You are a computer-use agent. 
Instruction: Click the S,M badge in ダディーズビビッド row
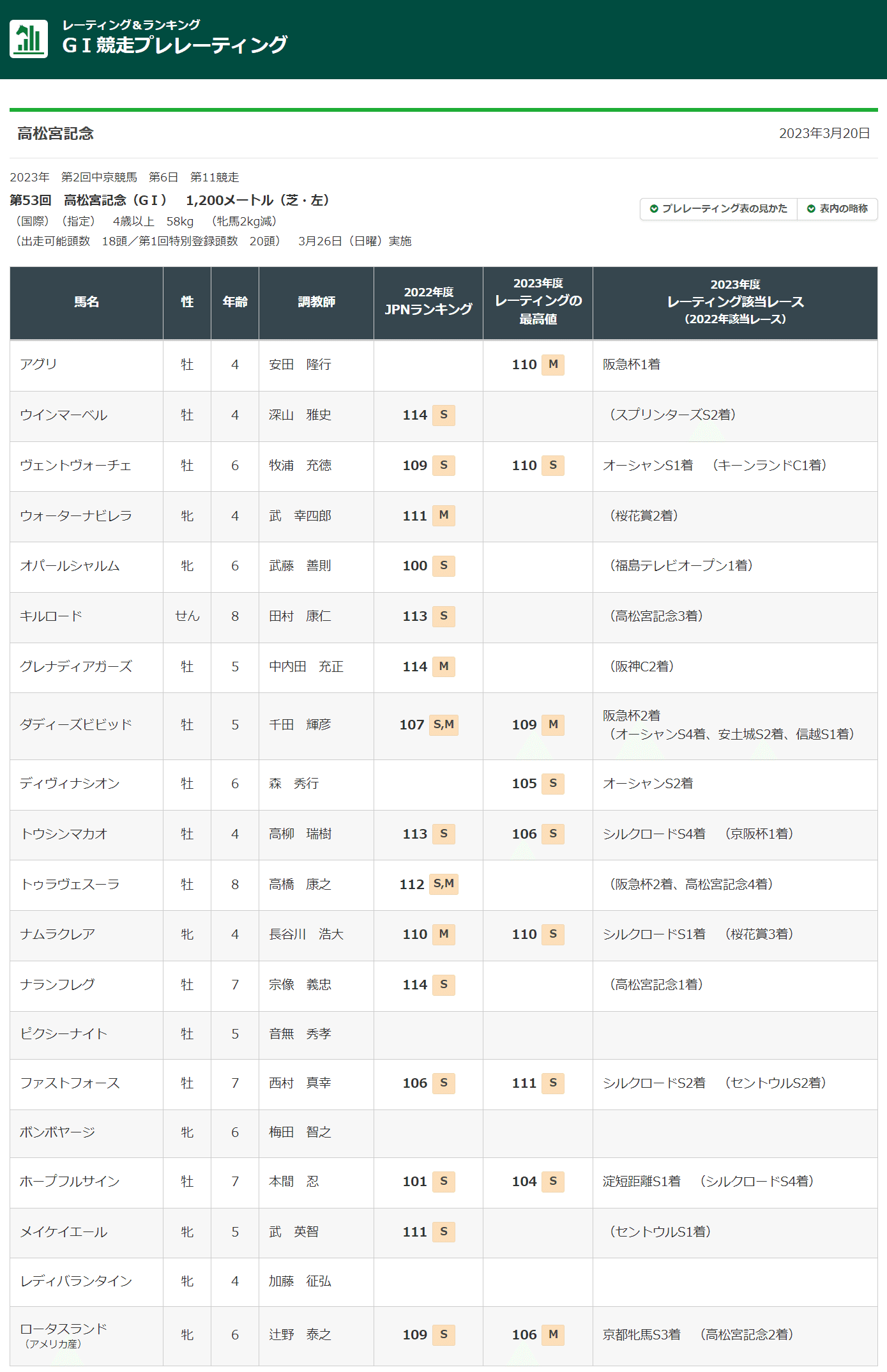point(444,724)
